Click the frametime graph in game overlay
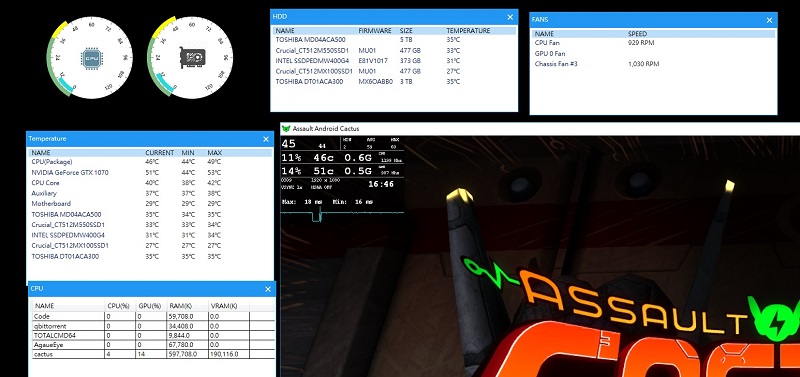Screen dimensions: 800x377 coord(342,214)
